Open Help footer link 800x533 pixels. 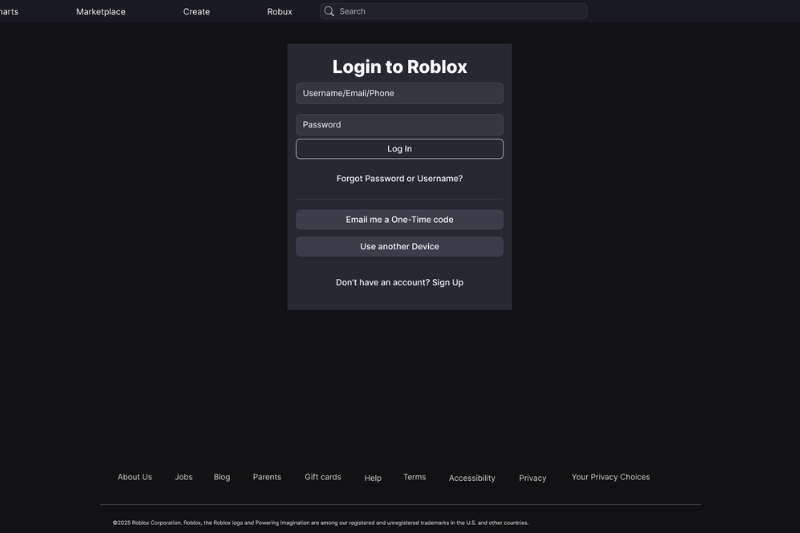pyautogui.click(x=373, y=478)
